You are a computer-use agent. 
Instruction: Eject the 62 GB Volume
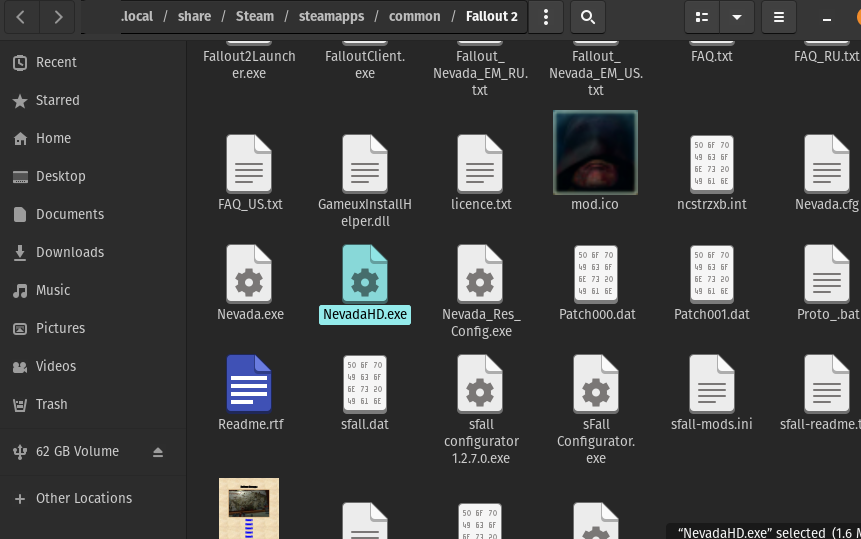pyautogui.click(x=158, y=452)
